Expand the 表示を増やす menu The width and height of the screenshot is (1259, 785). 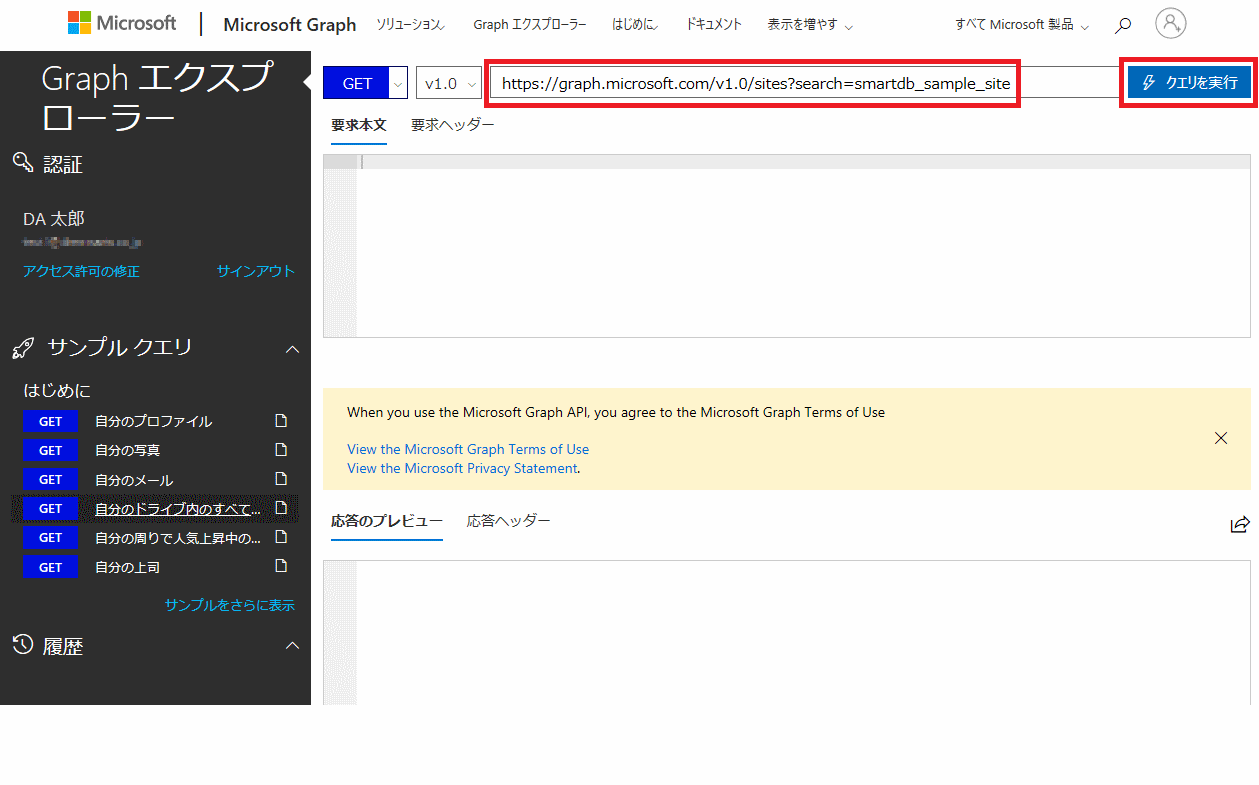point(810,24)
